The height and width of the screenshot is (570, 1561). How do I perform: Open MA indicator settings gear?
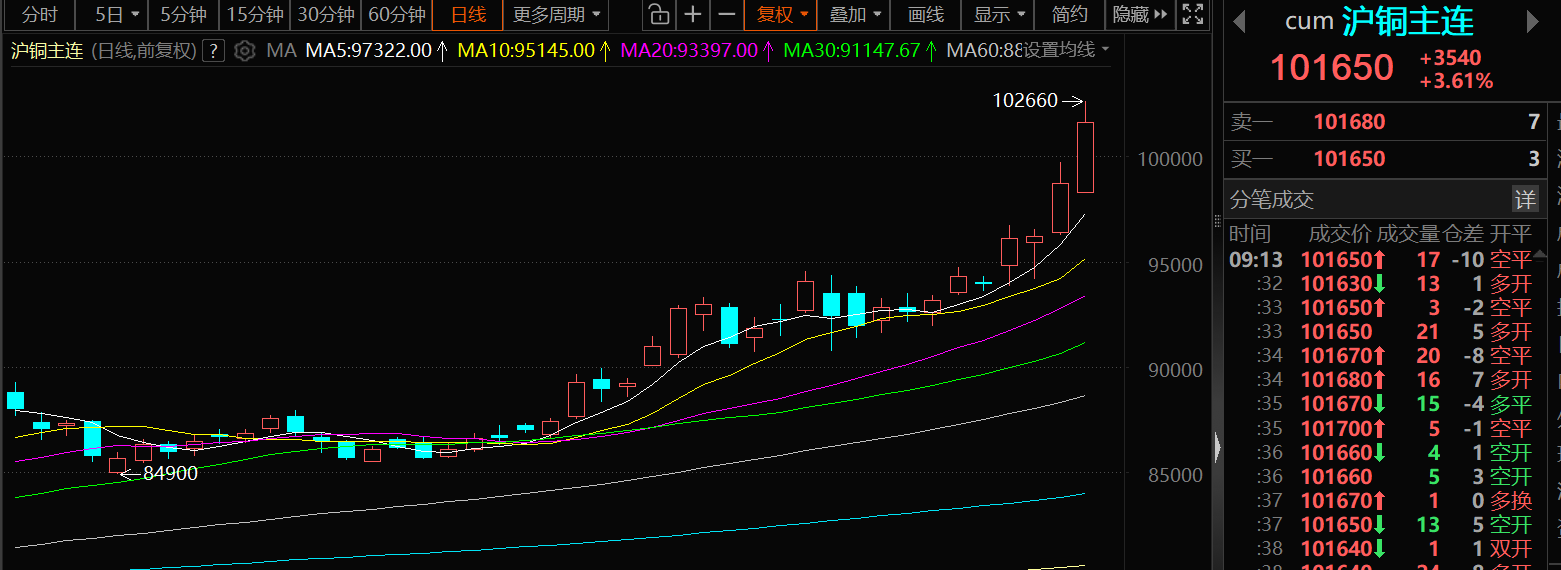click(245, 50)
